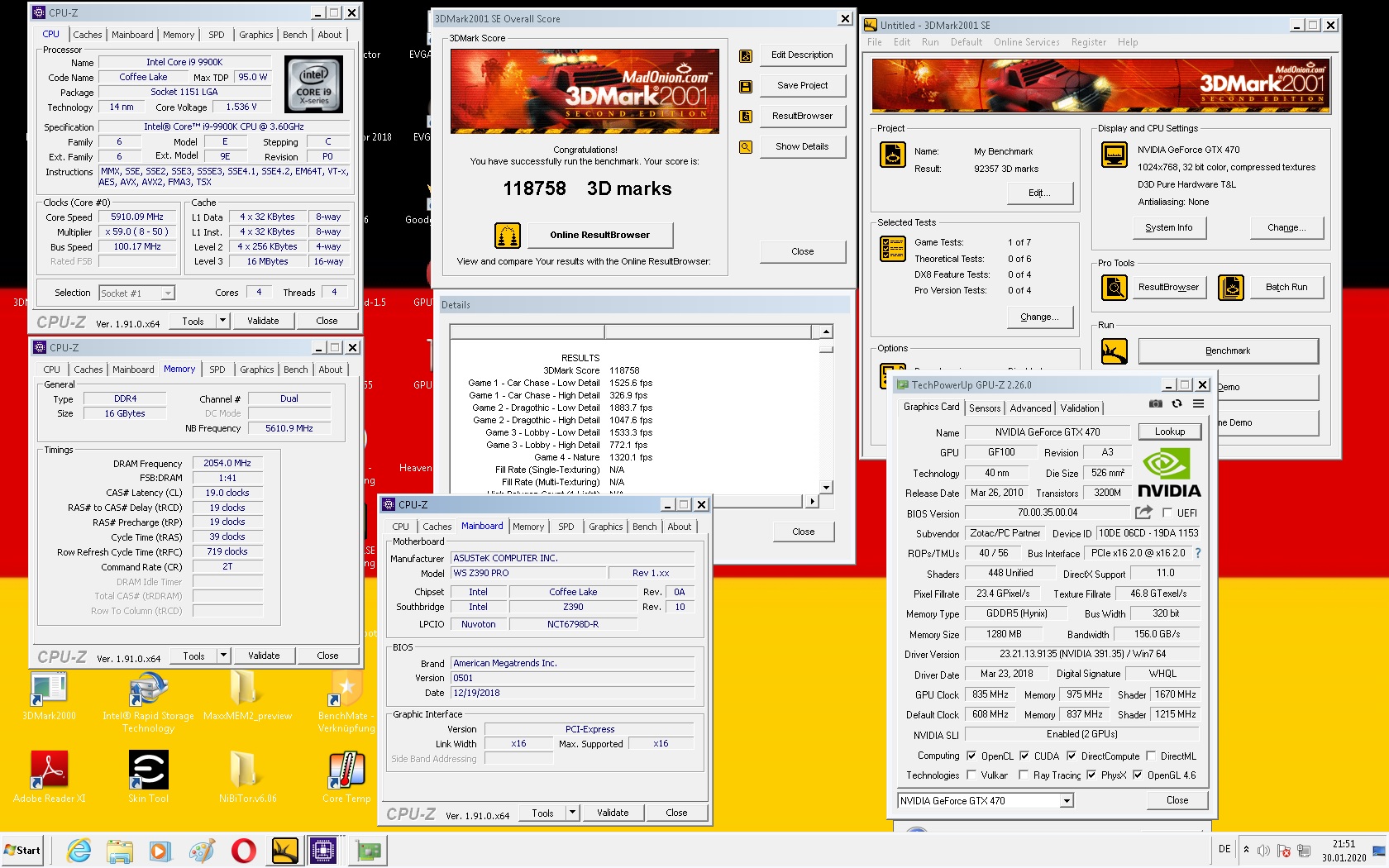This screenshot has width=1389, height=868.
Task: Click the Start button
Action: pos(23,851)
